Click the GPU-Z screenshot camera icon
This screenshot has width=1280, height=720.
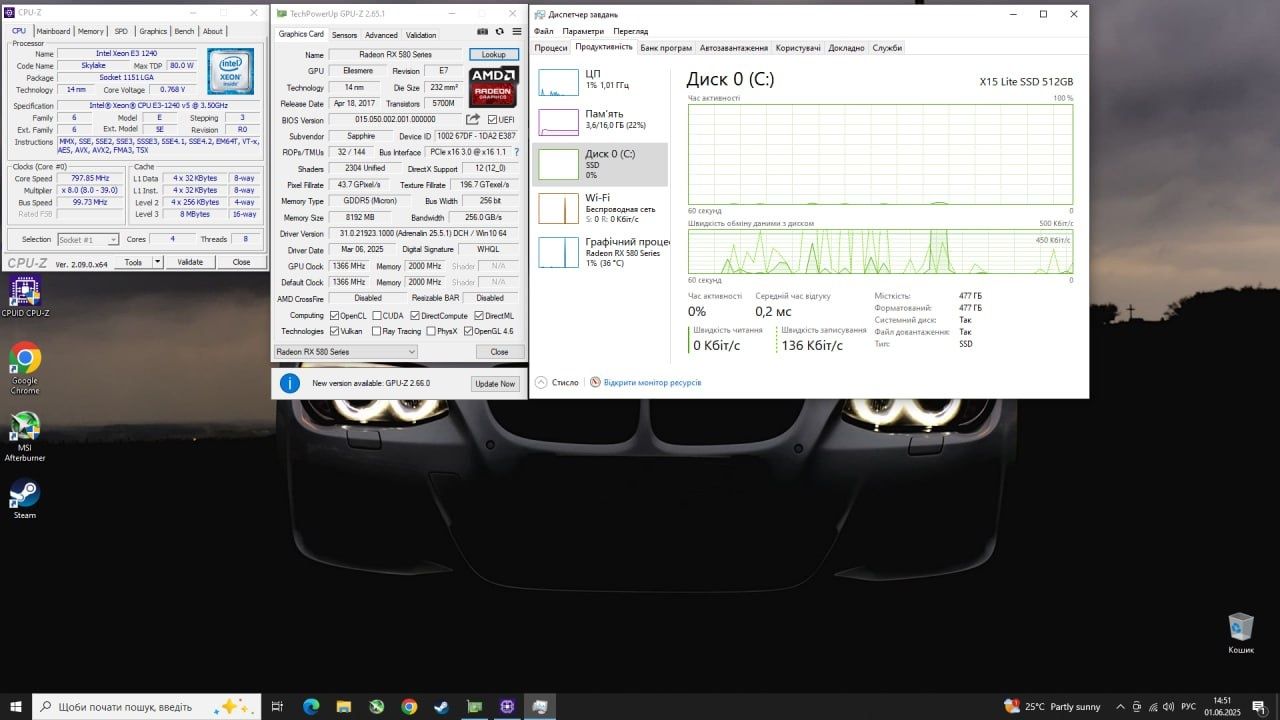coord(483,32)
